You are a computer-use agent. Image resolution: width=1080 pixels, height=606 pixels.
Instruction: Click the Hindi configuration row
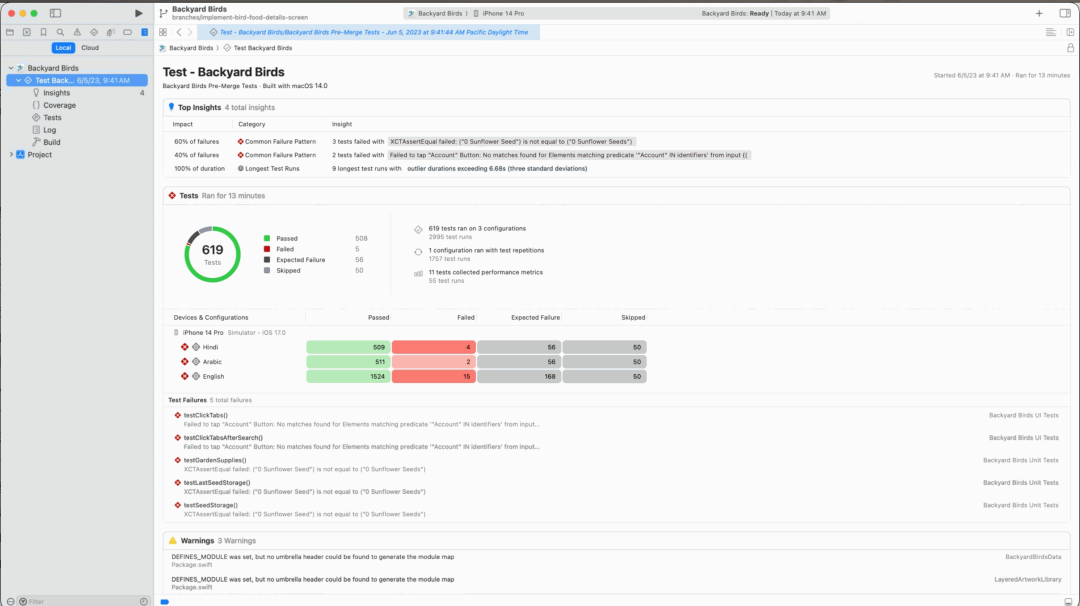[411, 347]
